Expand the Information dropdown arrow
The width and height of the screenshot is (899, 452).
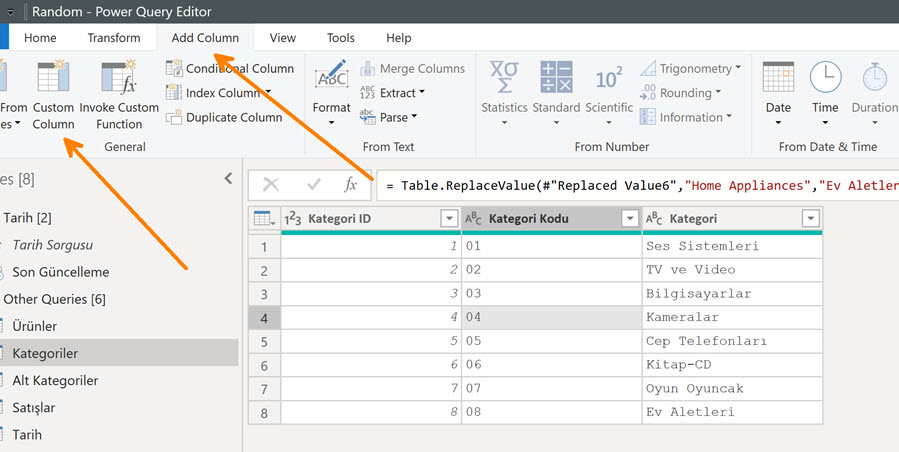(x=729, y=117)
